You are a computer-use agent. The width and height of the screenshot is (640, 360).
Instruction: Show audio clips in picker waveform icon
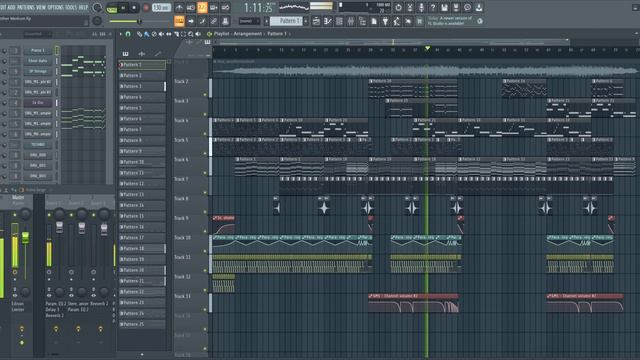pyautogui.click(x=142, y=53)
